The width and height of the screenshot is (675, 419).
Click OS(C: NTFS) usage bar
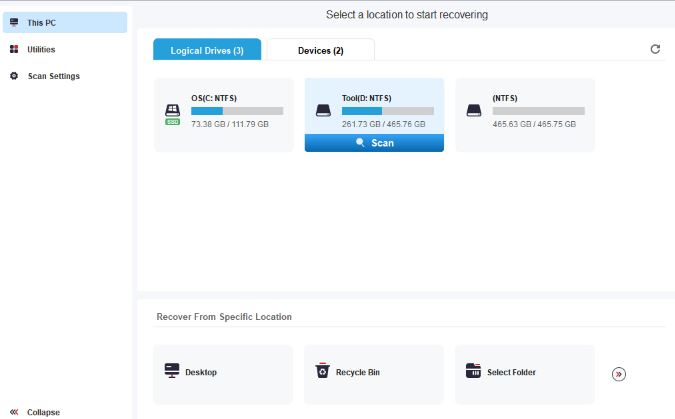click(237, 111)
